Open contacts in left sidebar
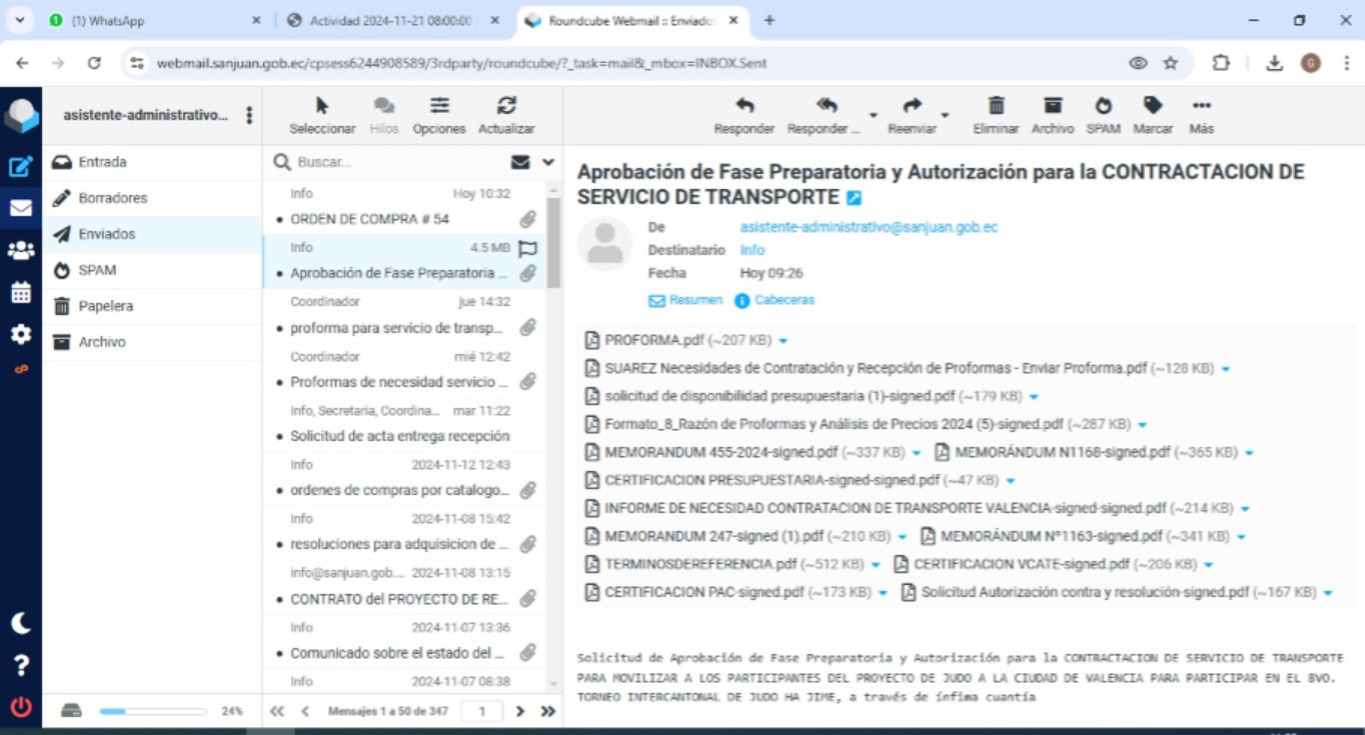This screenshot has height=735, width=1365. [x=20, y=251]
